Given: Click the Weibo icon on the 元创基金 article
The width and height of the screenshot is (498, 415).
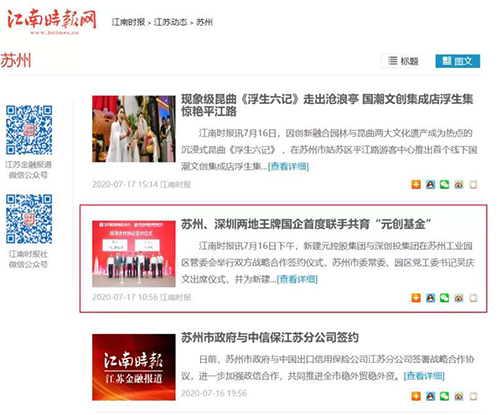Looking at the screenshot, I should click(x=459, y=298).
